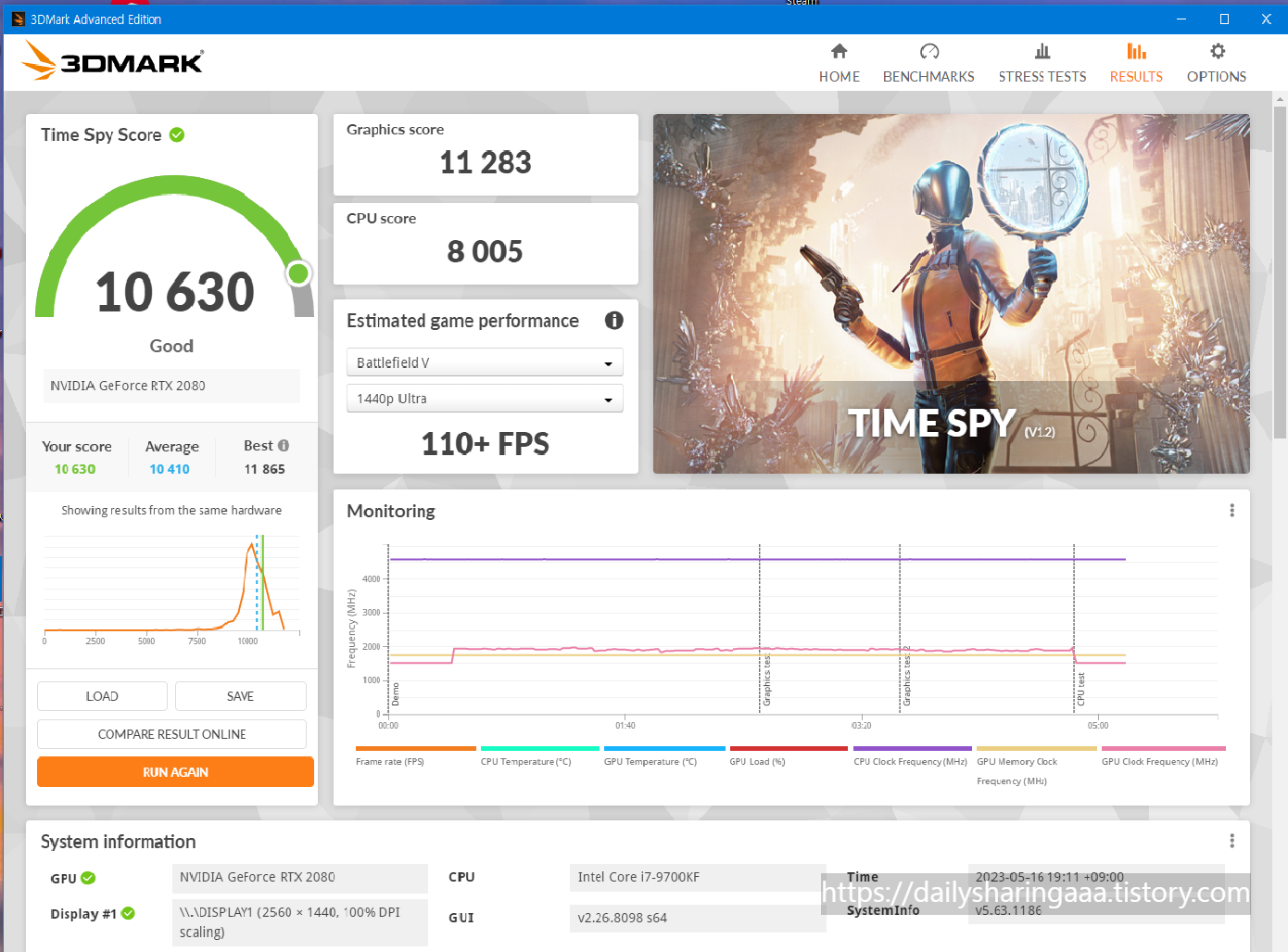Open the Monitoring panel overflow menu
Image resolution: width=1288 pixels, height=952 pixels.
(x=1231, y=510)
